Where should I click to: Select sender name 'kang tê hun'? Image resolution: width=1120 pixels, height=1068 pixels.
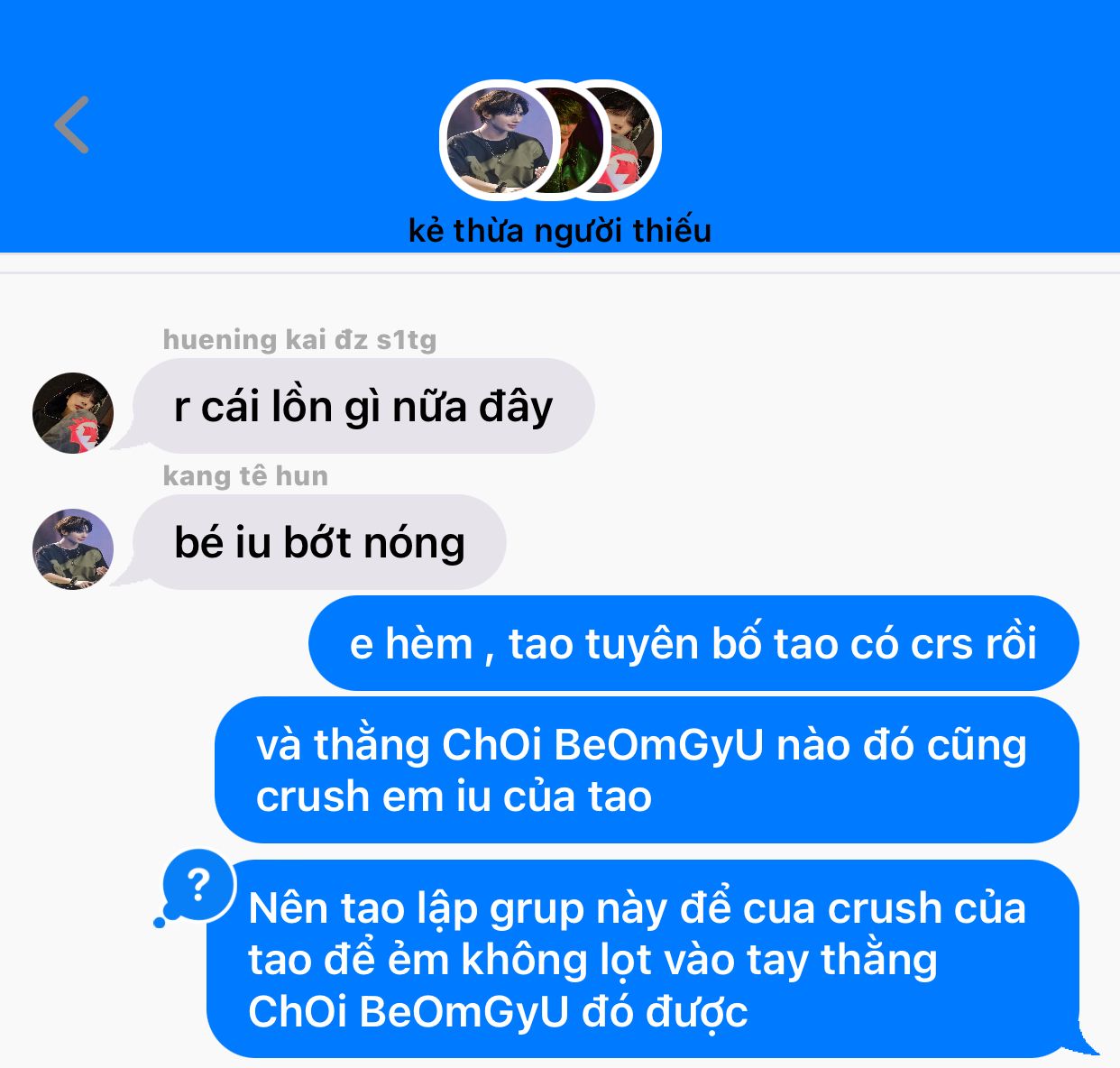[x=245, y=475]
